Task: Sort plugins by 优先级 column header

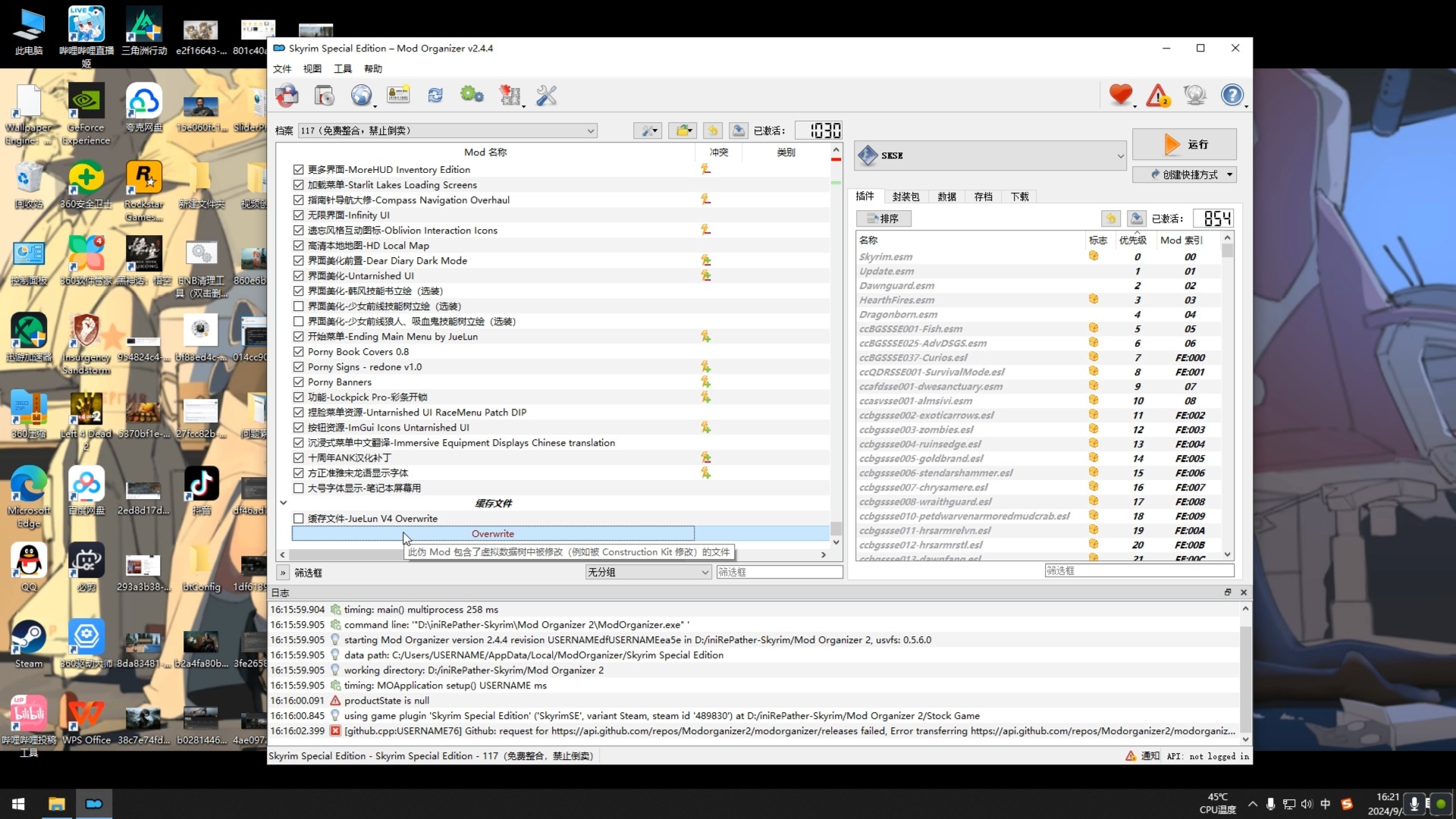Action: (x=1133, y=240)
